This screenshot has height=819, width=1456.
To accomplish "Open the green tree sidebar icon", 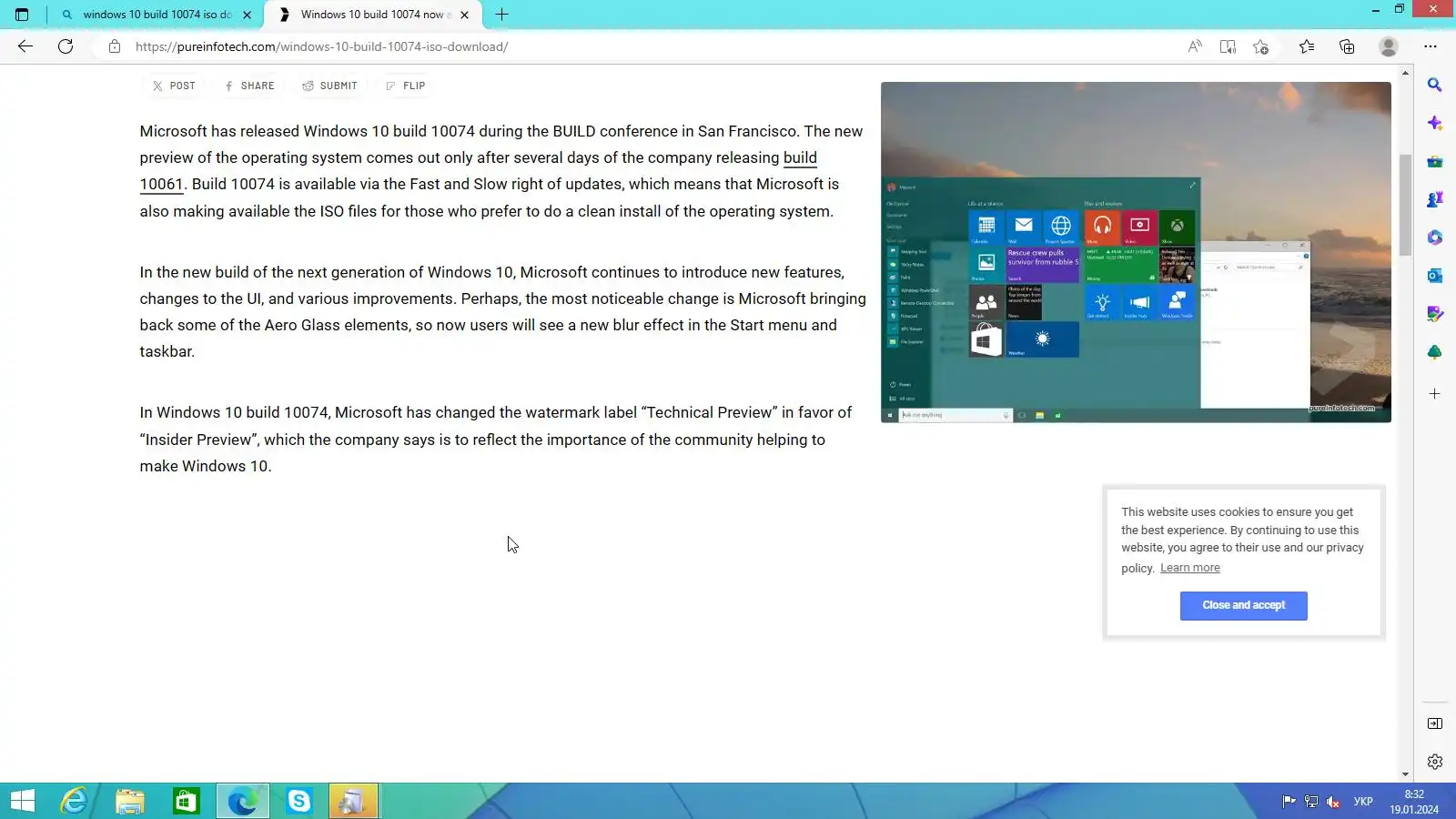I will pos(1435,352).
